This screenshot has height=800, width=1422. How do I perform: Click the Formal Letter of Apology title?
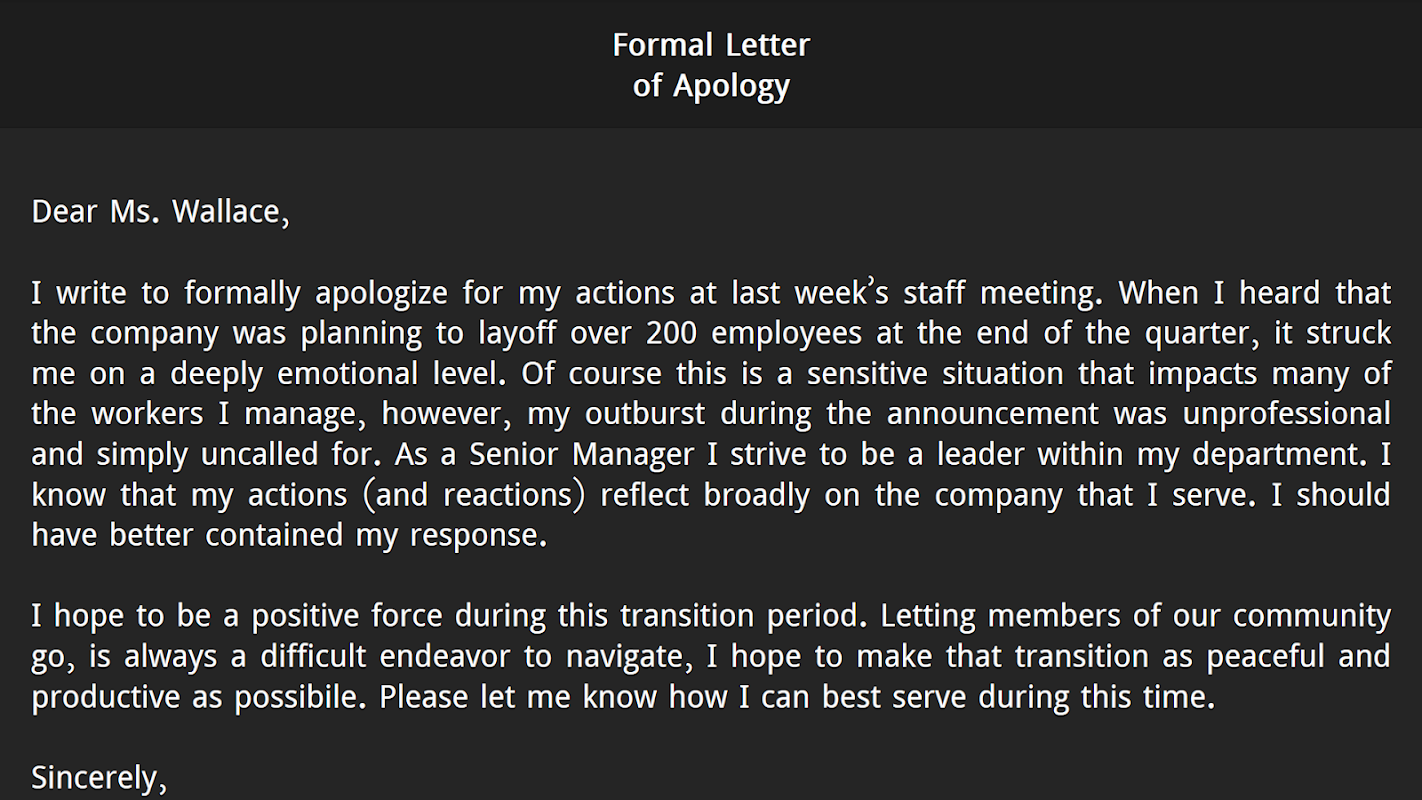[x=711, y=65]
